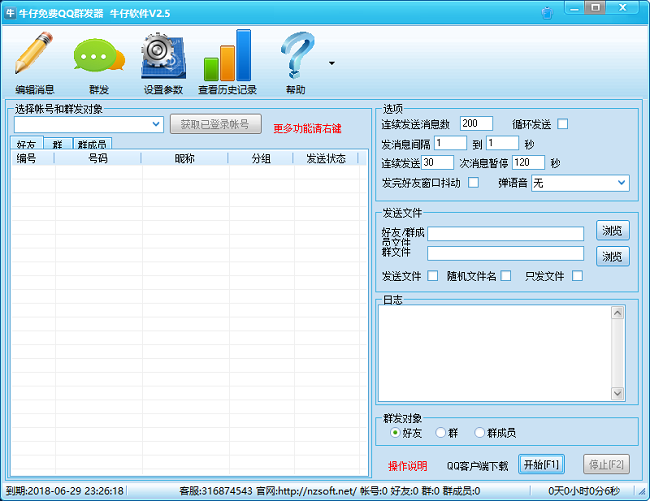This screenshot has height=501, width=650.
Task: Open the 操作说明 link
Action: click(x=407, y=465)
